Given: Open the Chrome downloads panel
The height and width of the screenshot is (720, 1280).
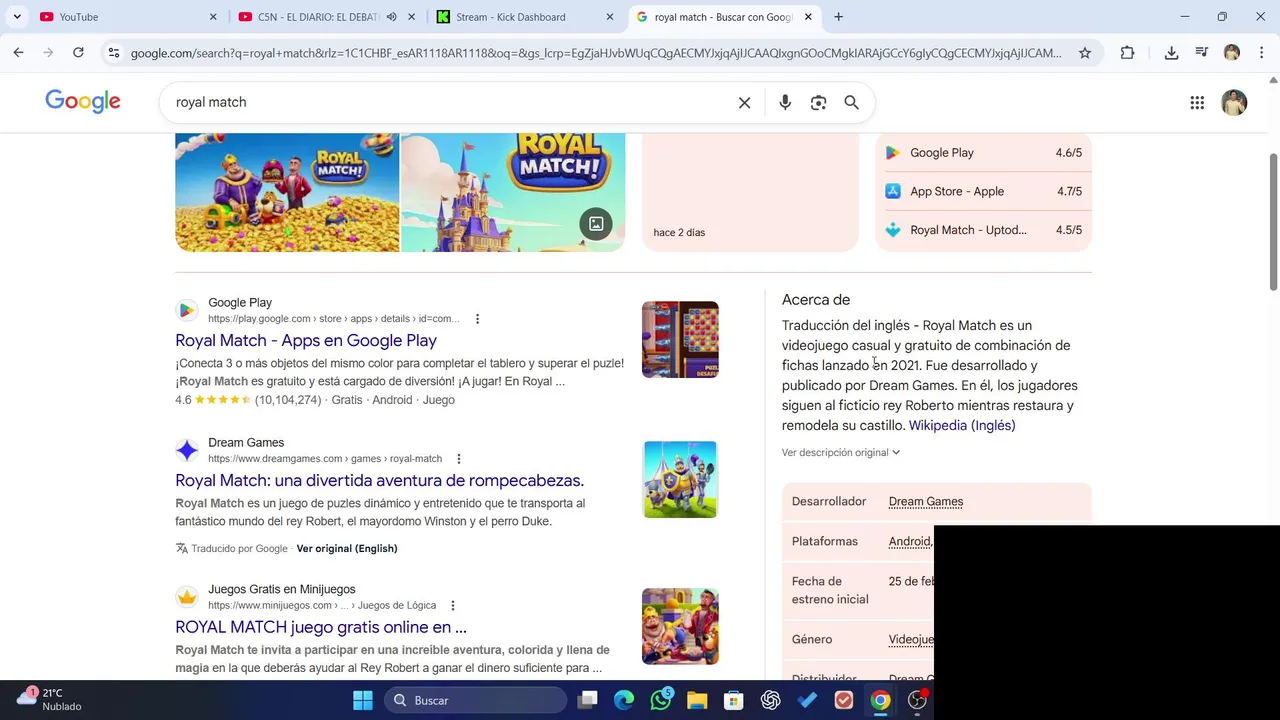Looking at the screenshot, I should click(1171, 53).
